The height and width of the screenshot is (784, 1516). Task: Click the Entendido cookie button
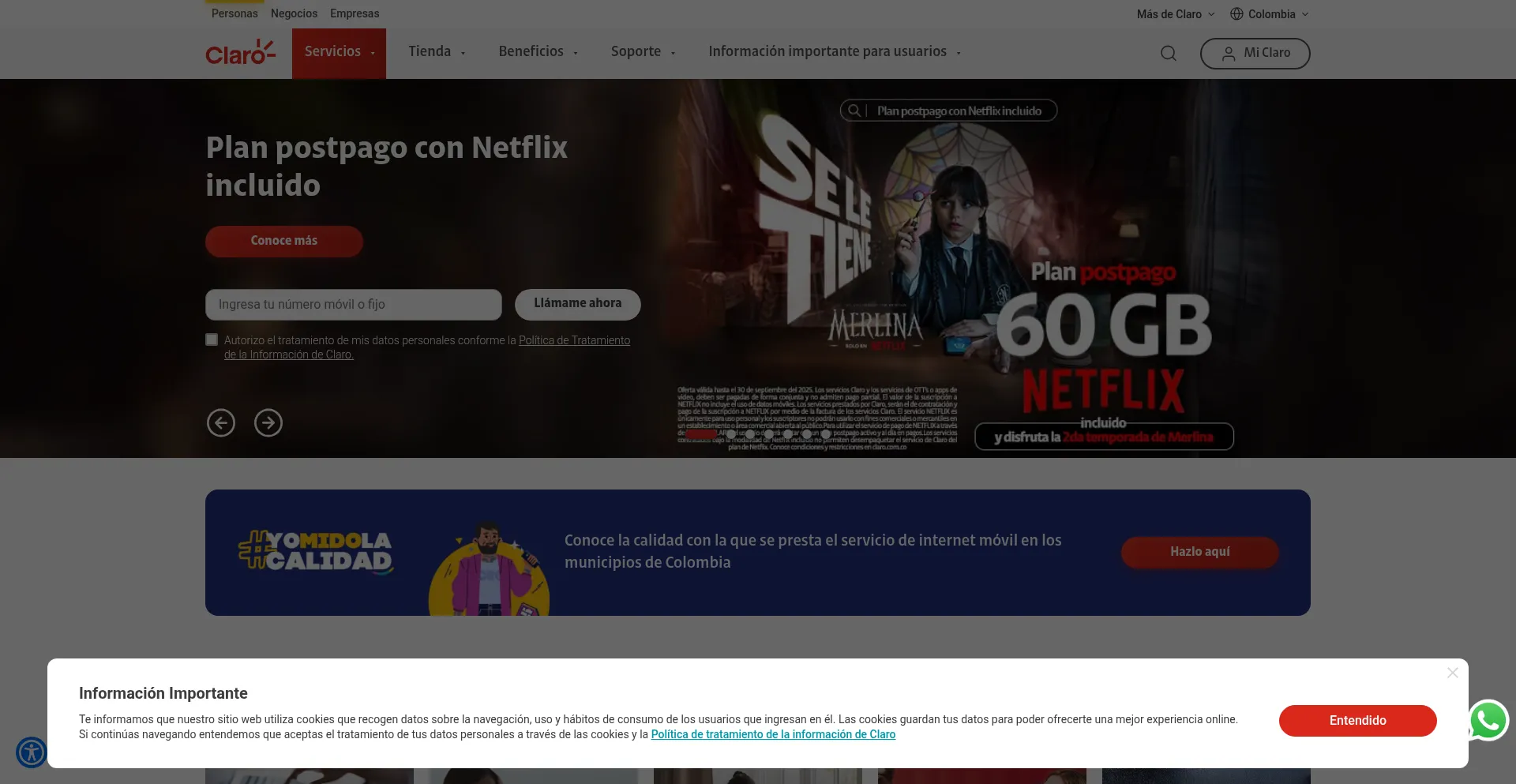pos(1357,721)
